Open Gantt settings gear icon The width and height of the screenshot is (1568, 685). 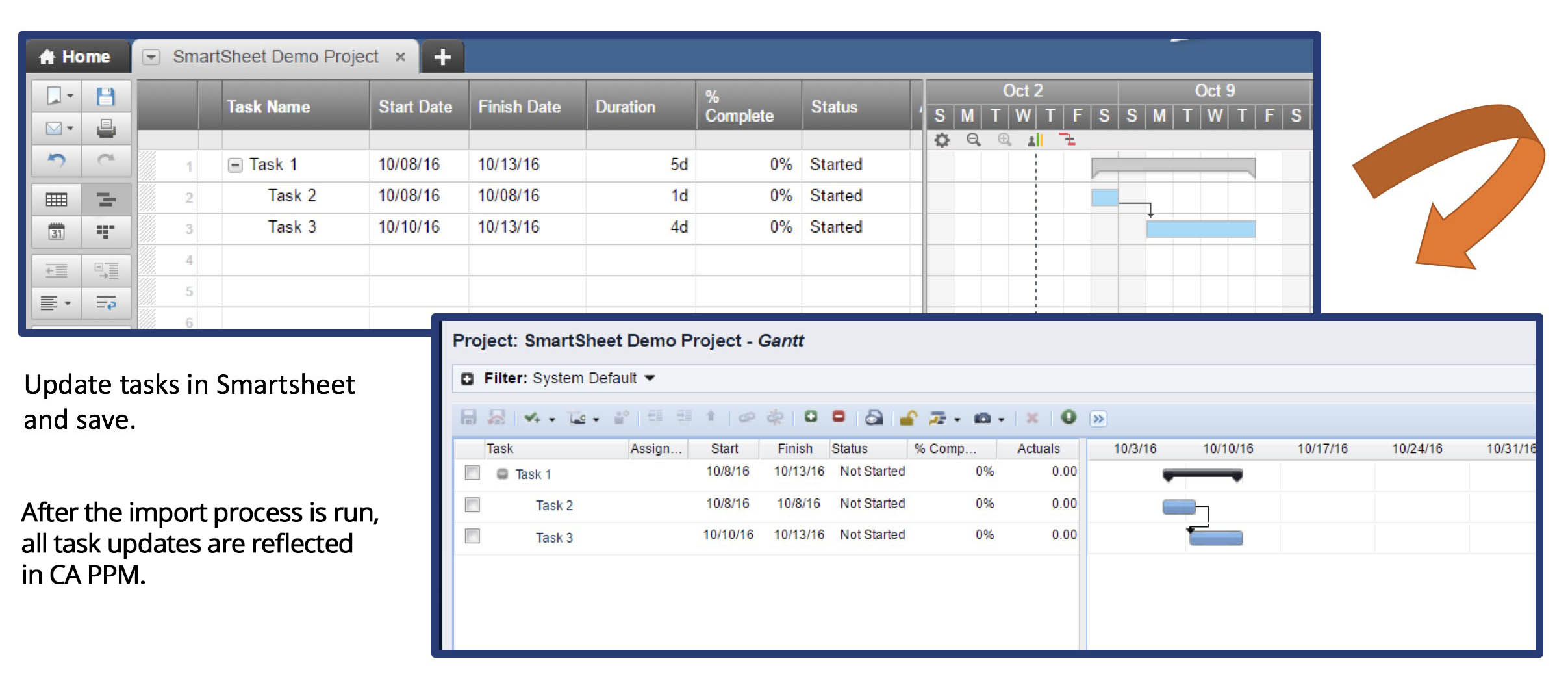[x=942, y=140]
